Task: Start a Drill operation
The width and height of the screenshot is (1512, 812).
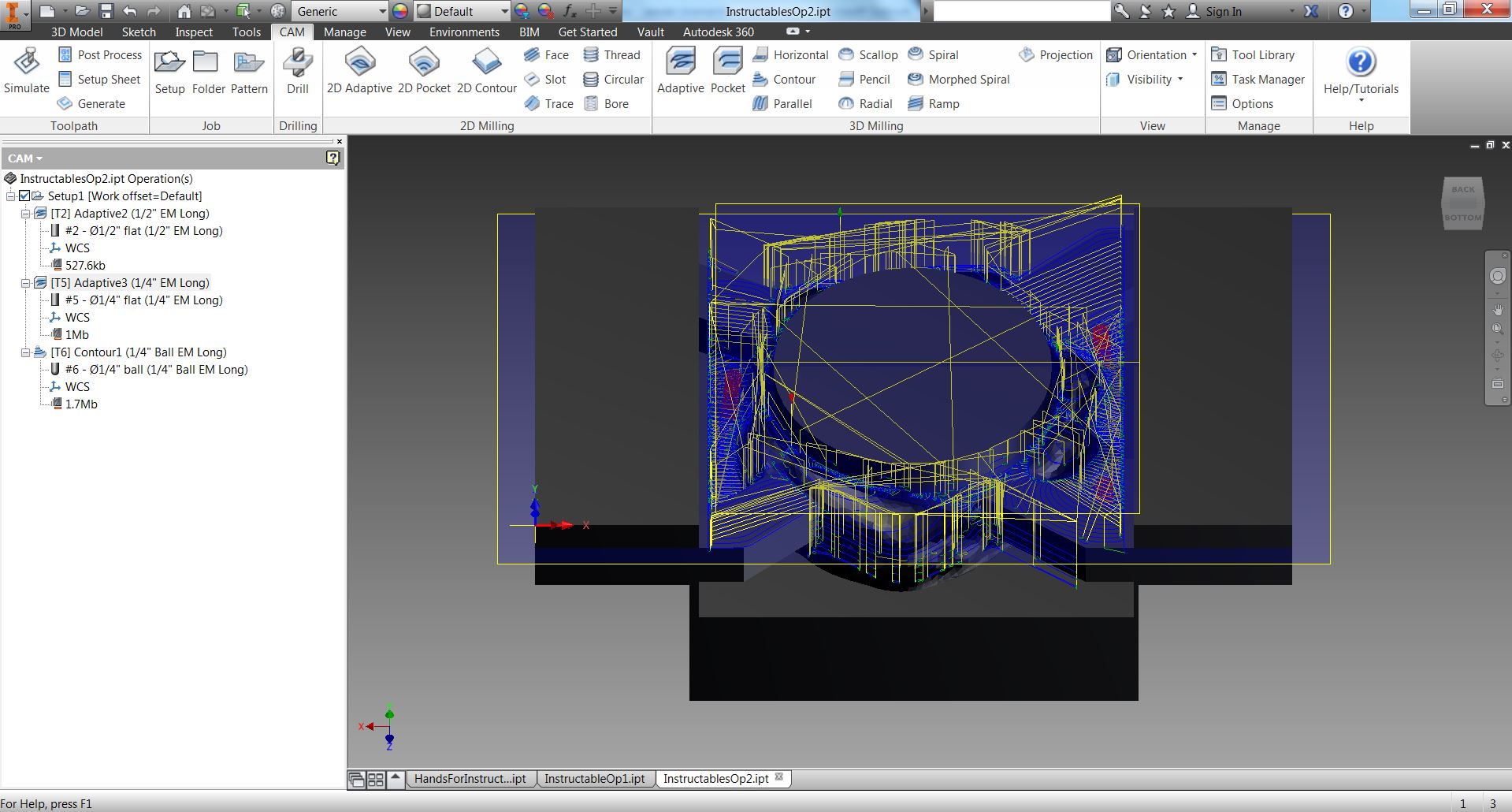Action: pyautogui.click(x=298, y=71)
